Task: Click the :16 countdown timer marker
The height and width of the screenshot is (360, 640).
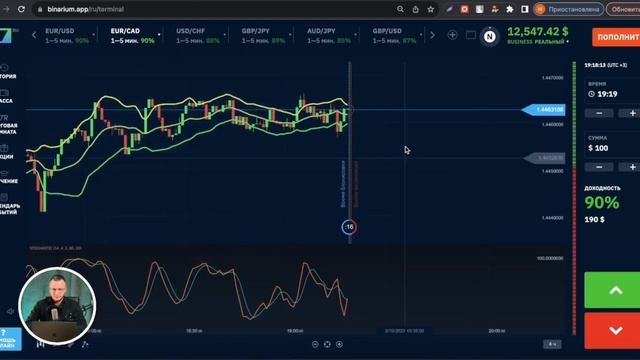Action: (x=349, y=227)
